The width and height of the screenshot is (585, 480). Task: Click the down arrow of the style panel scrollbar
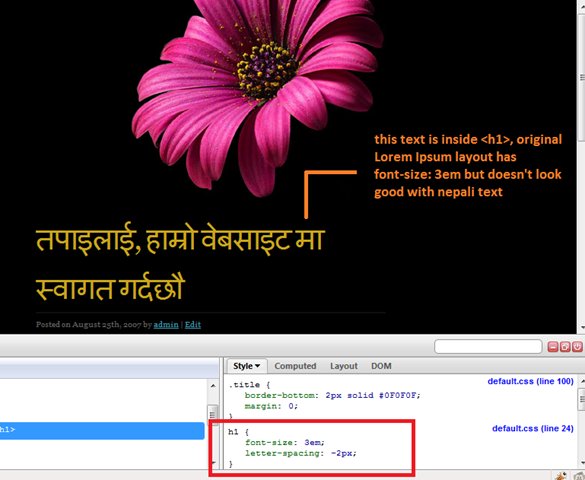click(x=582, y=463)
